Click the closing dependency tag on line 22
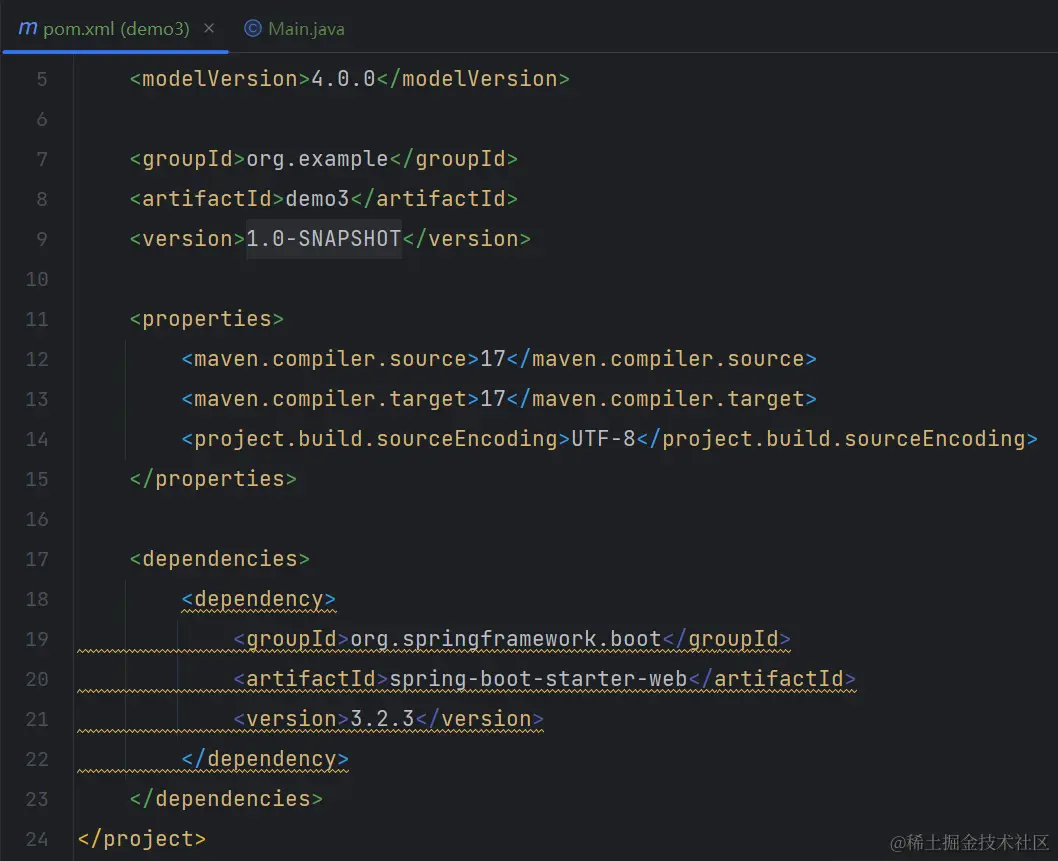The width and height of the screenshot is (1058, 861). pyautogui.click(x=265, y=759)
